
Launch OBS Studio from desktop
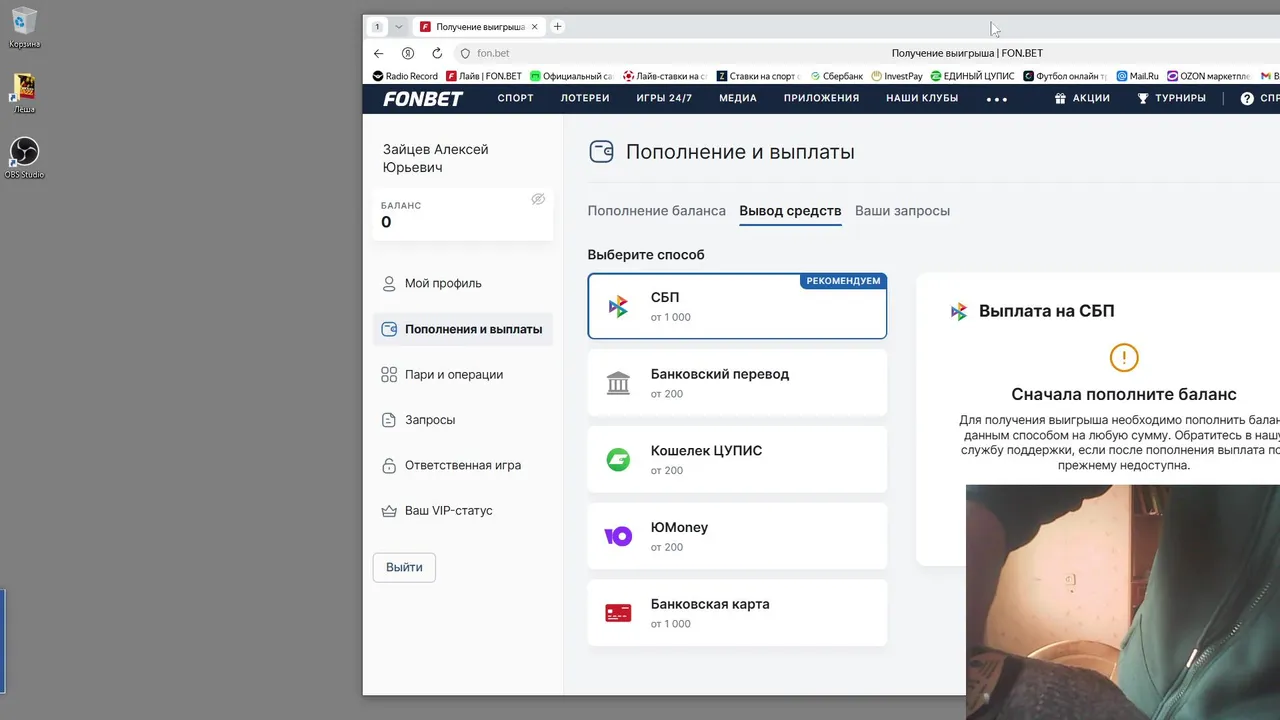(24, 158)
